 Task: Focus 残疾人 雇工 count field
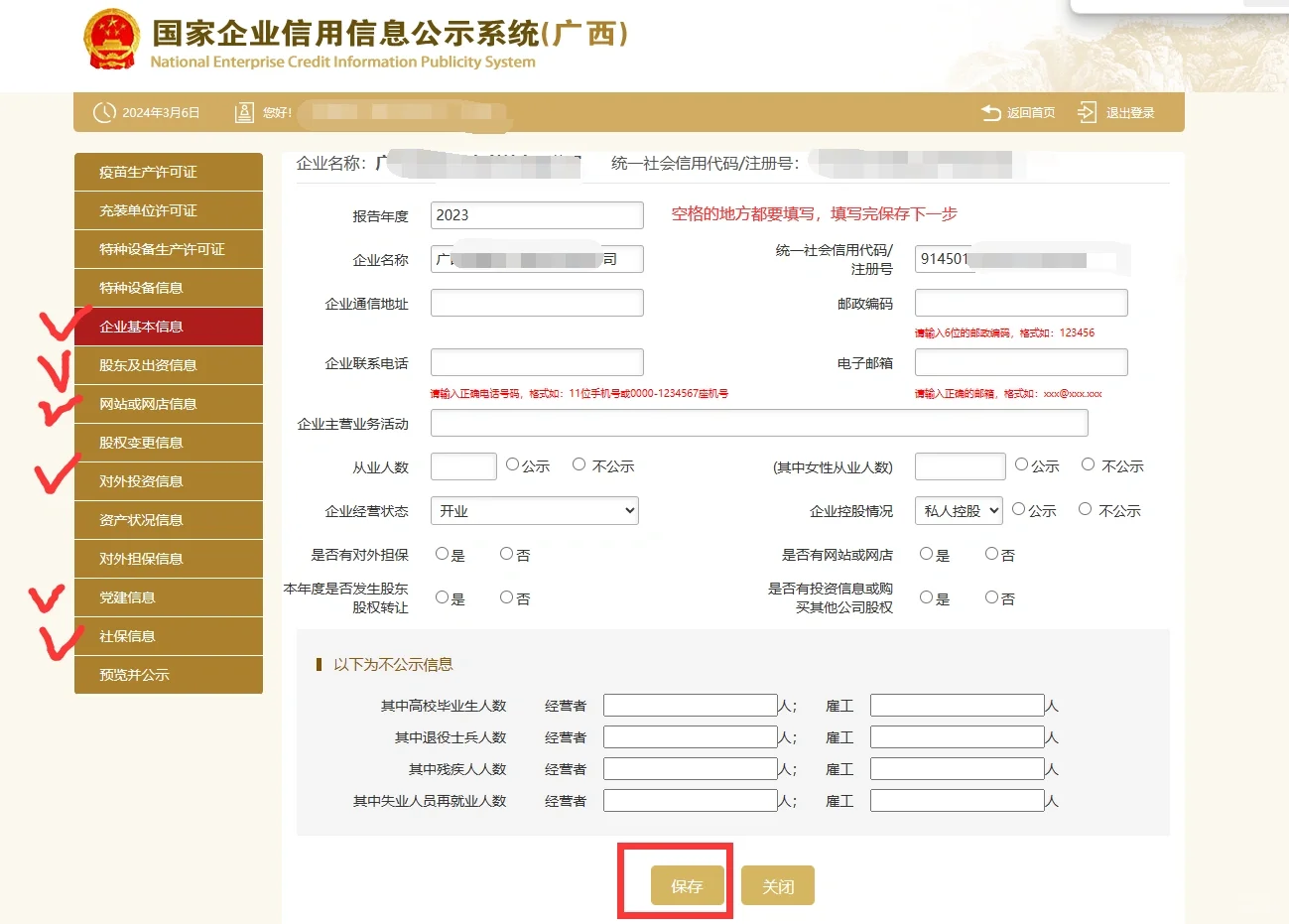click(x=958, y=769)
